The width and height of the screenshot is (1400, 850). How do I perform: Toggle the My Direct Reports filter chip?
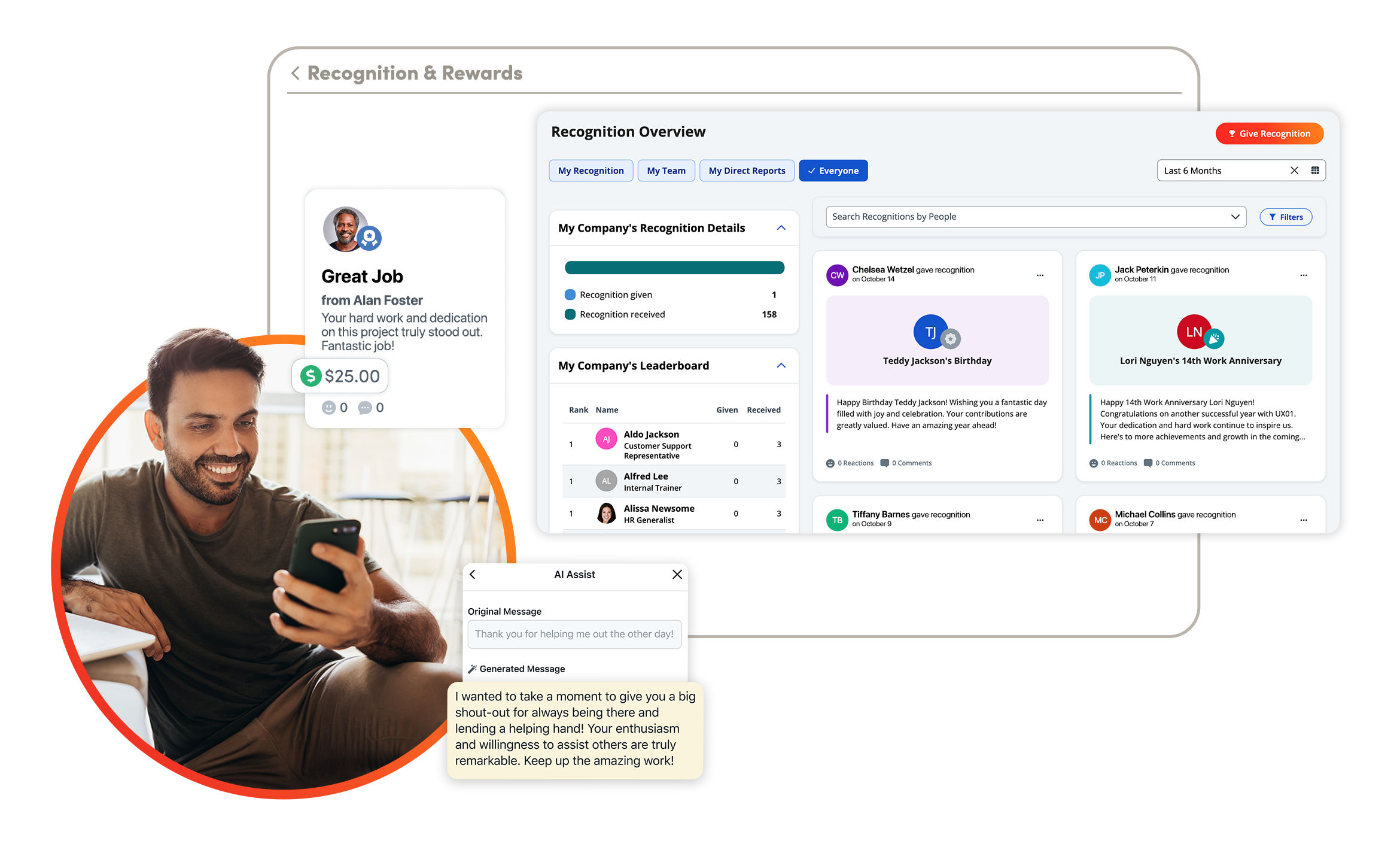(747, 171)
